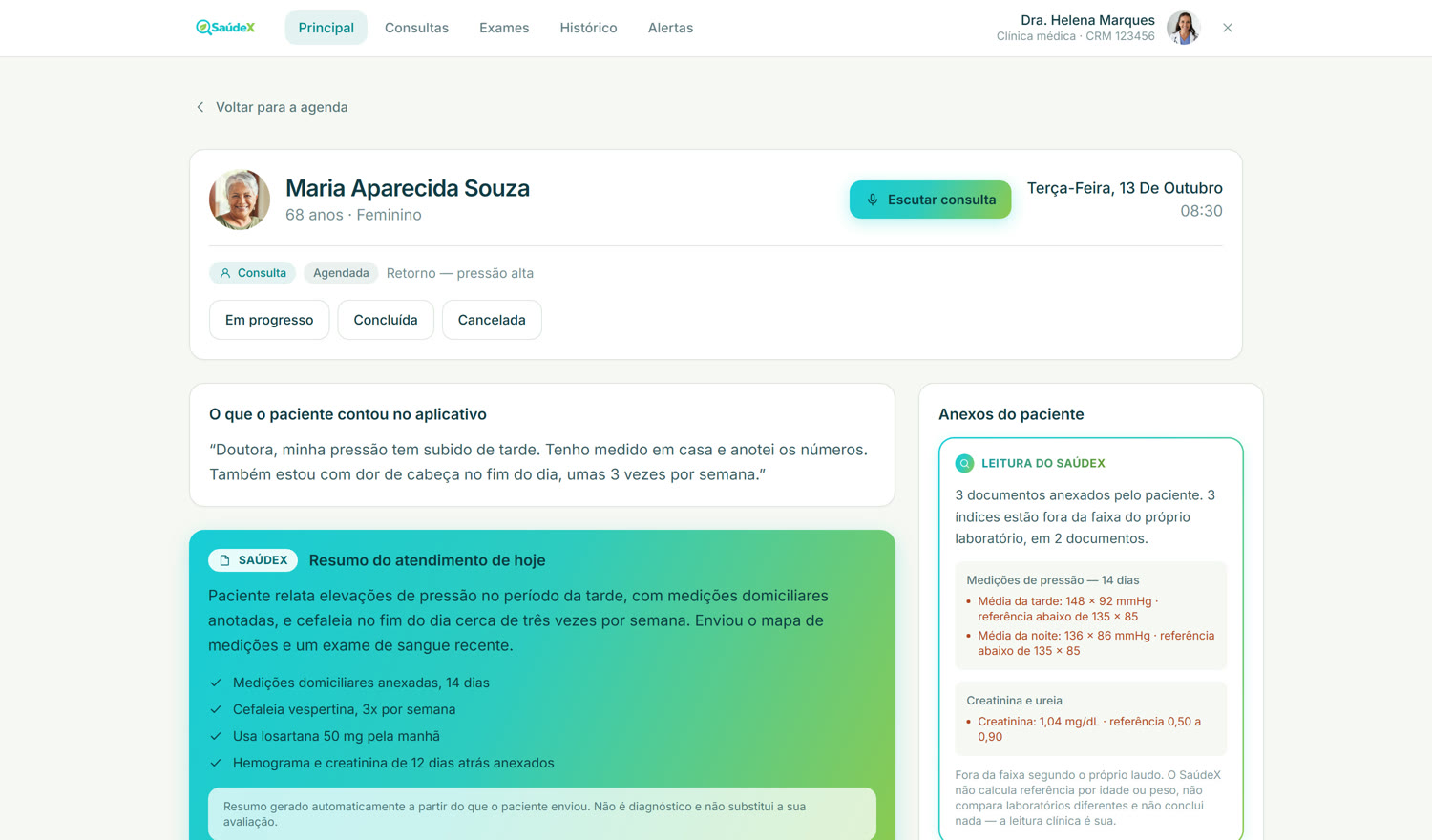Open the Alertas tab

670,28
